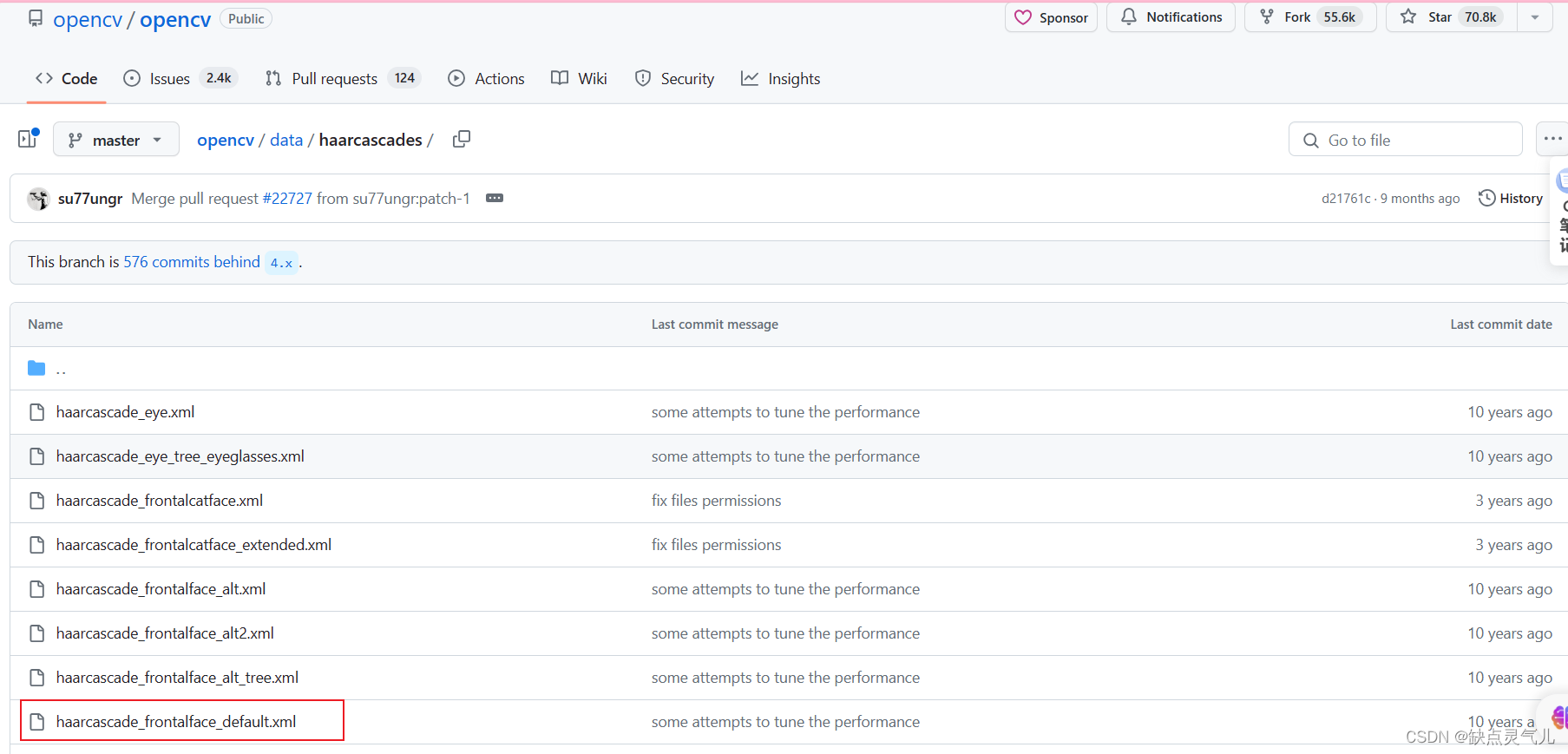Star the opencv repository

pyautogui.click(x=1452, y=17)
